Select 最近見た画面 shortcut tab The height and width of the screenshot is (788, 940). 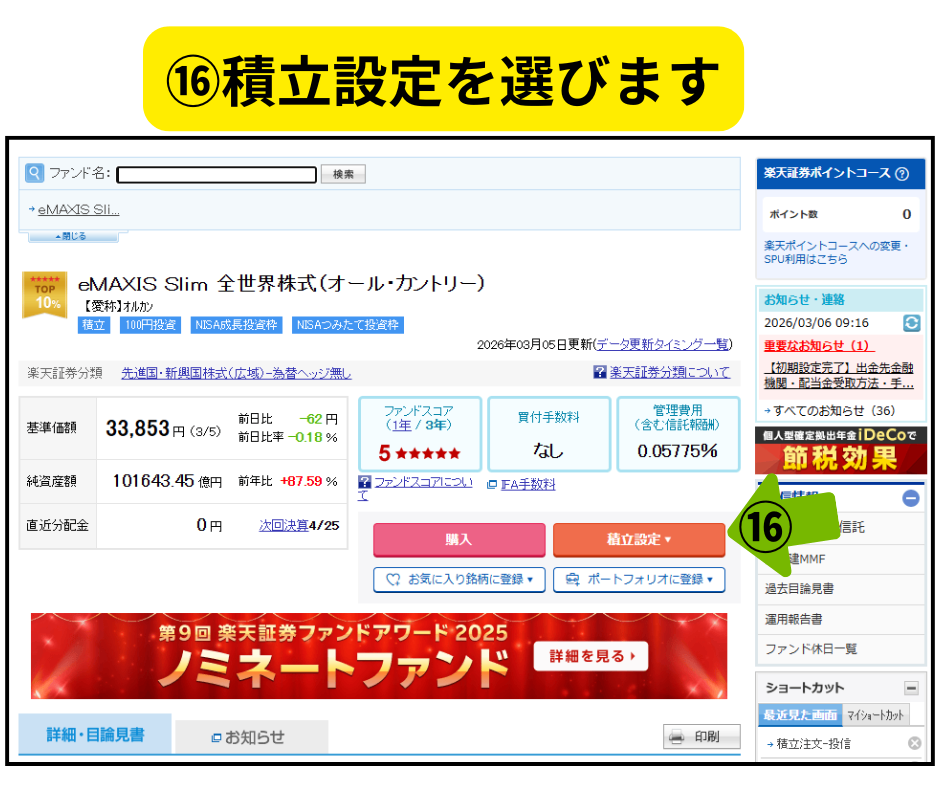pyautogui.click(x=800, y=715)
